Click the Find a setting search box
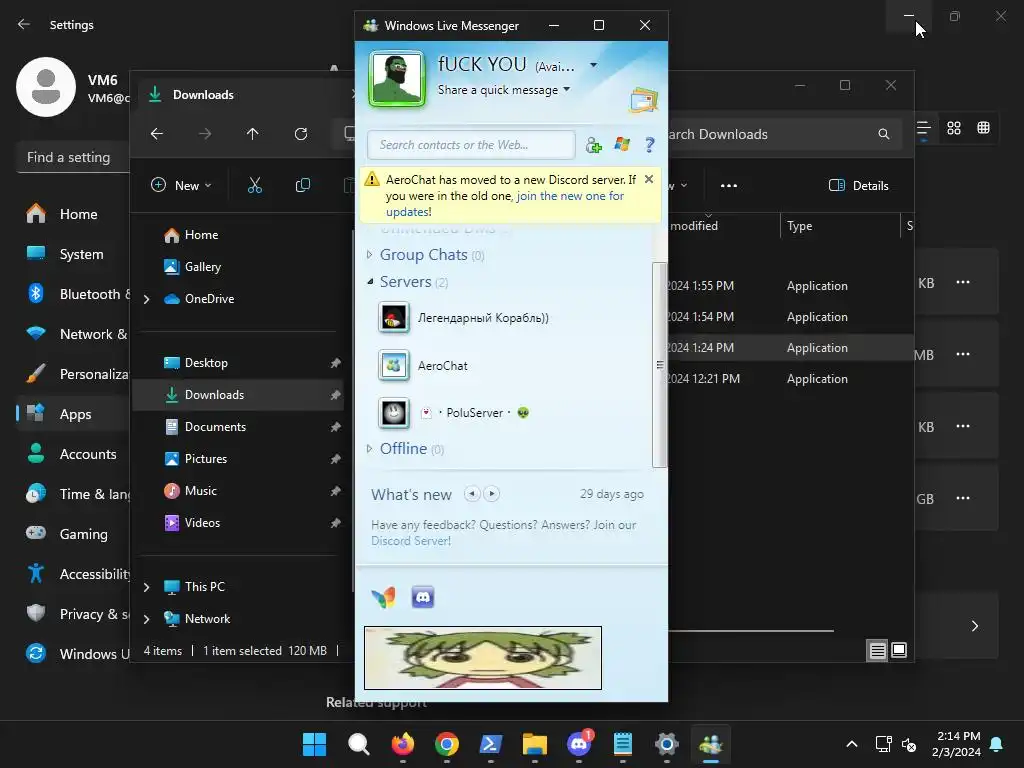The width and height of the screenshot is (1024, 768). tap(73, 157)
